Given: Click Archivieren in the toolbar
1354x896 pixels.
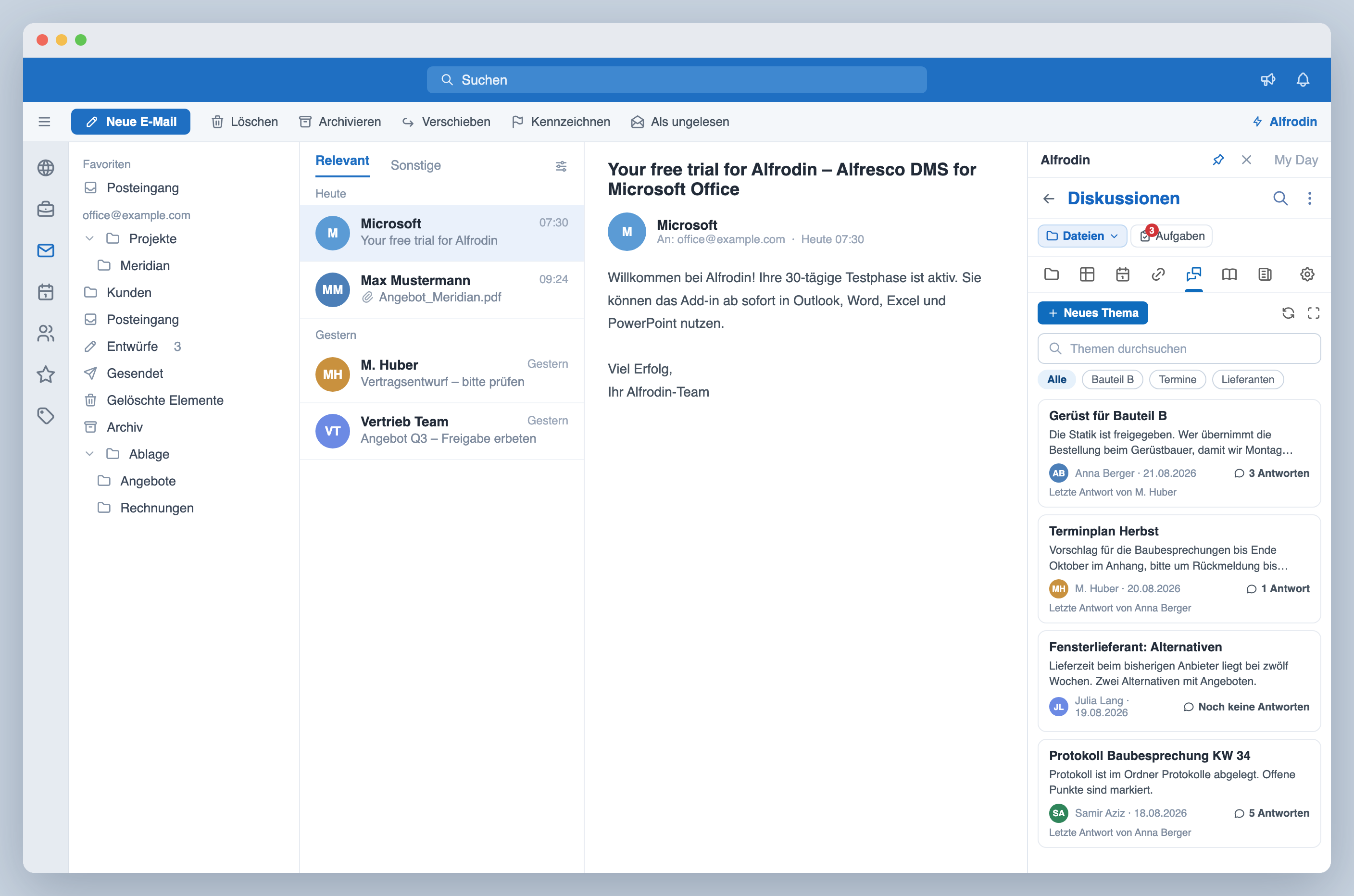Looking at the screenshot, I should click(x=339, y=122).
